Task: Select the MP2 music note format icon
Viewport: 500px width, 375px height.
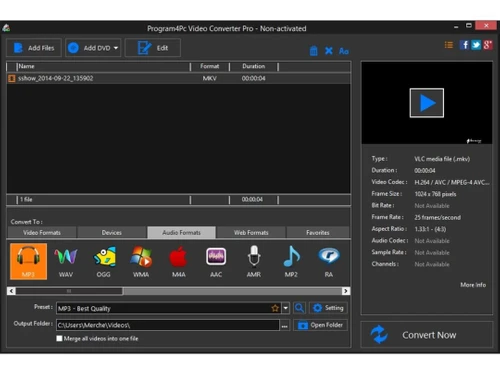Action: (291, 261)
